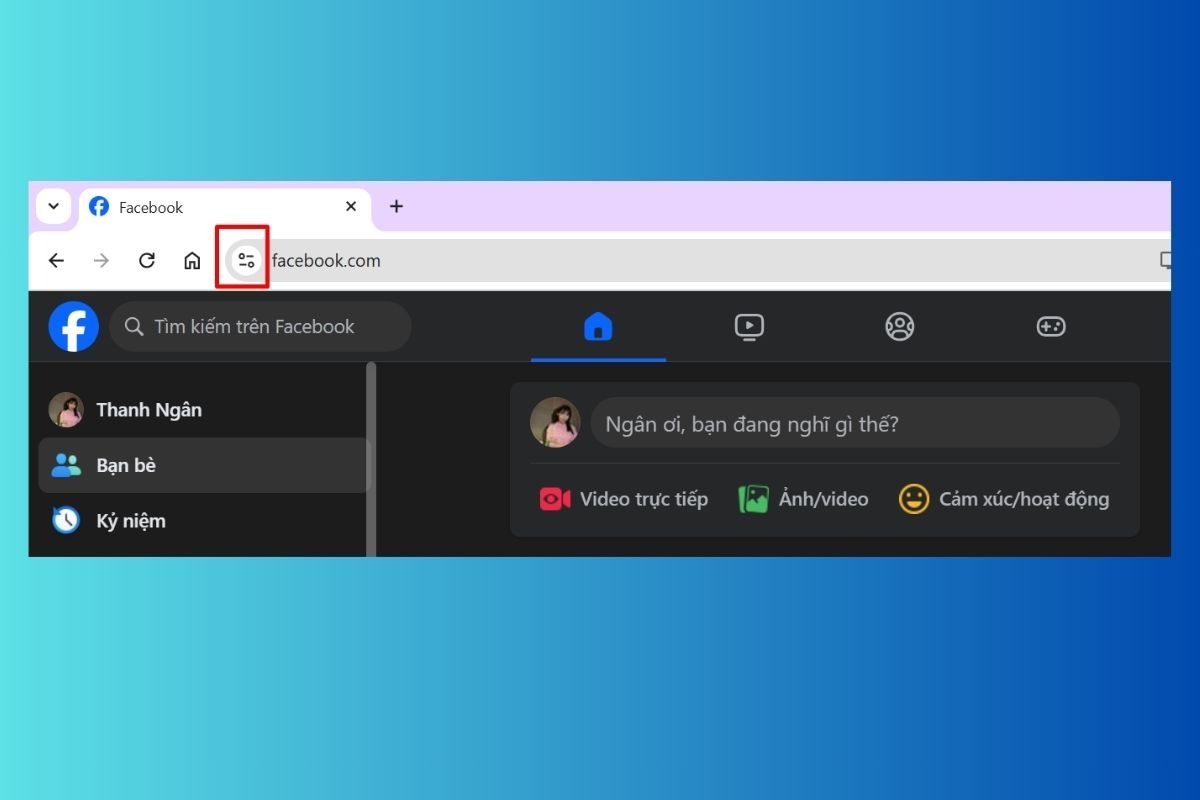Click the friends icon next to Bạn bè

(66, 465)
